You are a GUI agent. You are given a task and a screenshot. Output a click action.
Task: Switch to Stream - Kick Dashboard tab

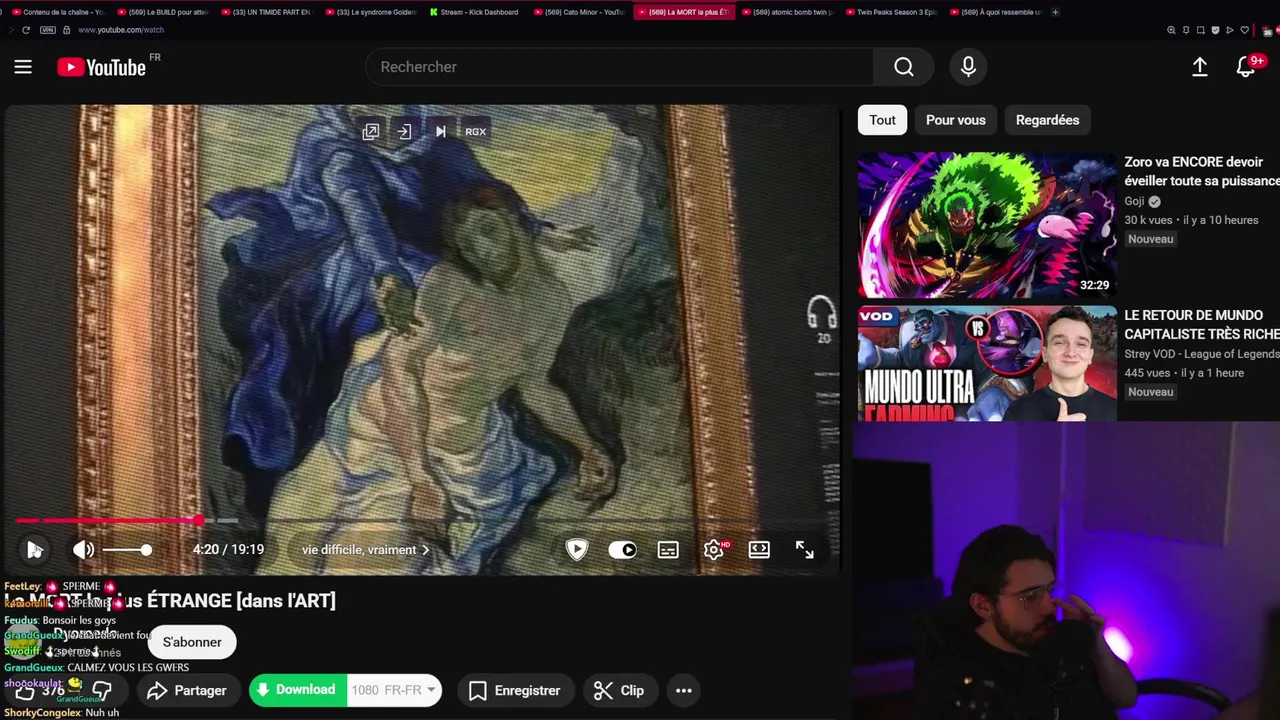(477, 12)
